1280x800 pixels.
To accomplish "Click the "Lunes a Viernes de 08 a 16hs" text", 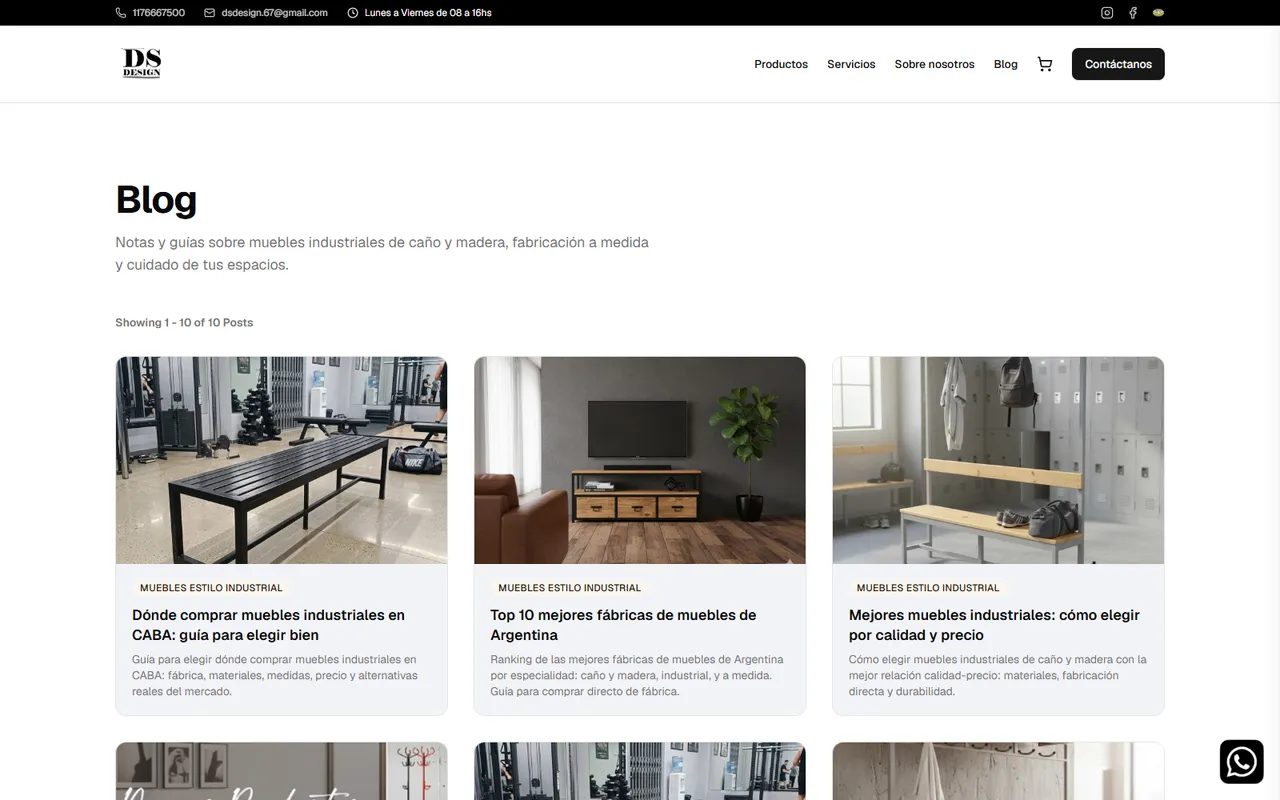I will pyautogui.click(x=428, y=13).
